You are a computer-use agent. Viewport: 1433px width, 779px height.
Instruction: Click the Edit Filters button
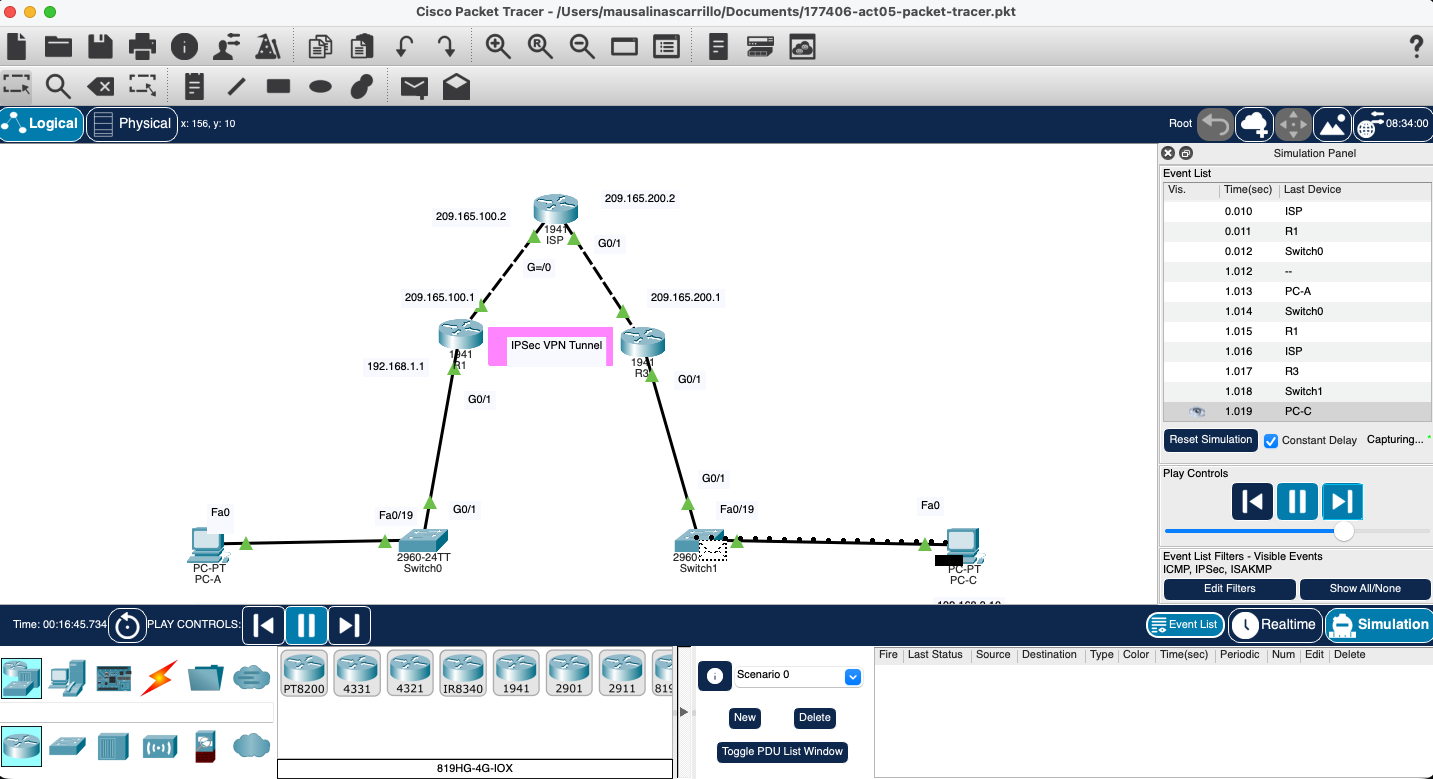(x=1229, y=589)
